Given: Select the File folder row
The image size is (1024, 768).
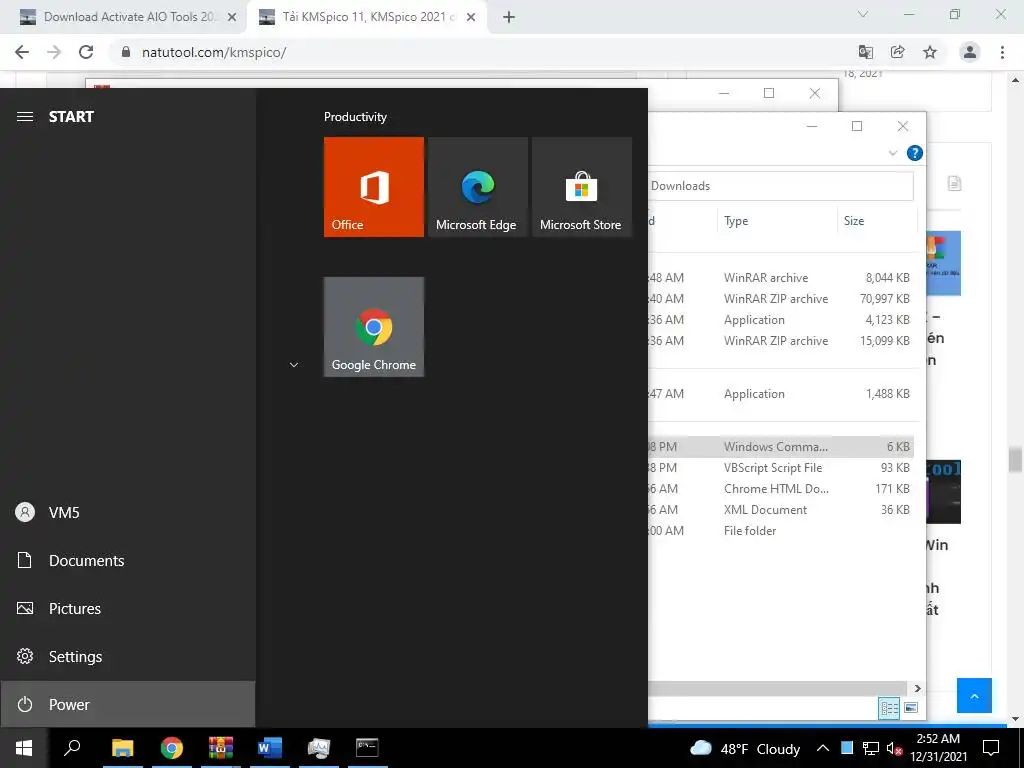Looking at the screenshot, I should (x=780, y=530).
